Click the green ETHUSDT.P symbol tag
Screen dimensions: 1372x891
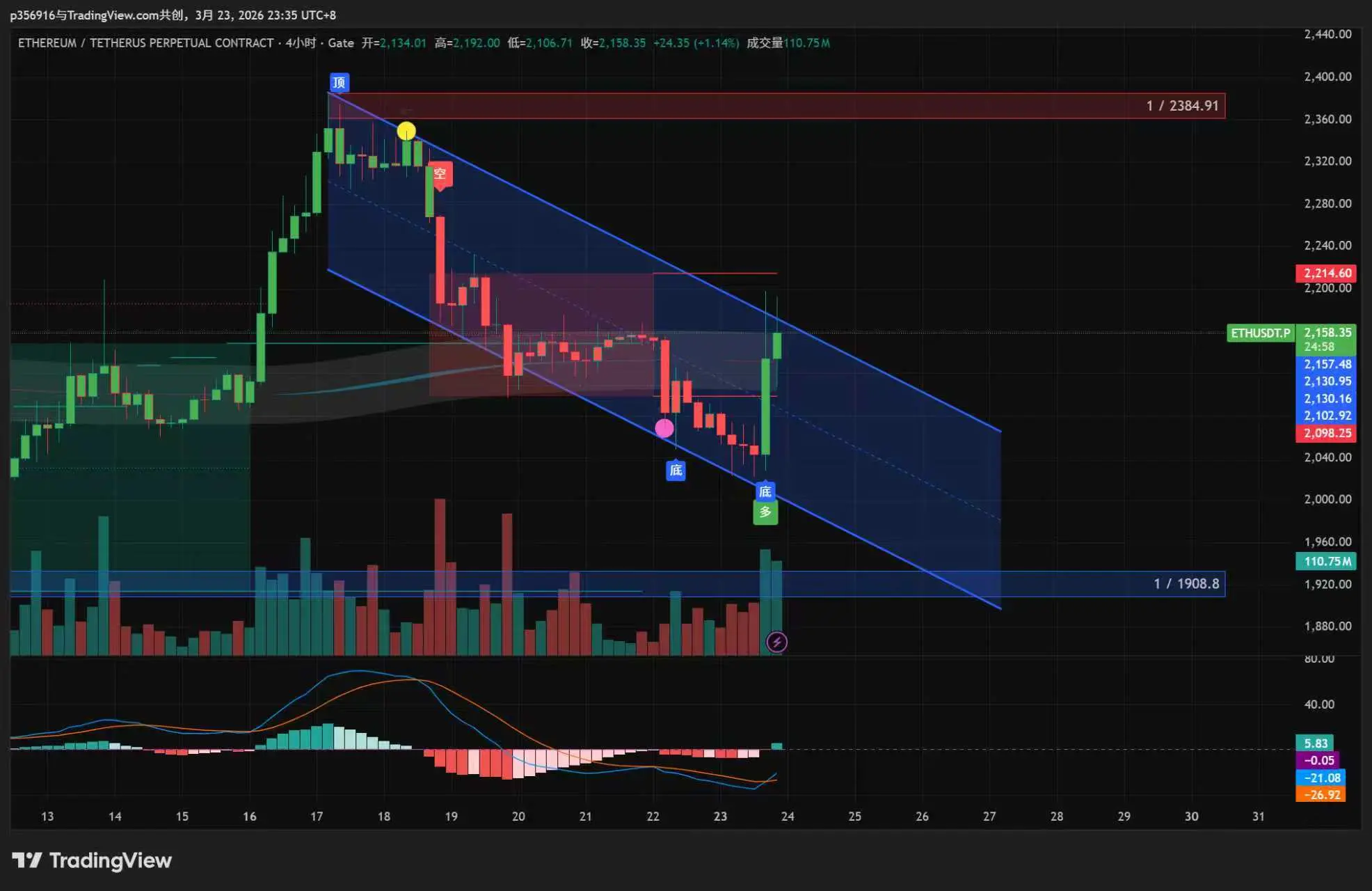pos(1260,333)
